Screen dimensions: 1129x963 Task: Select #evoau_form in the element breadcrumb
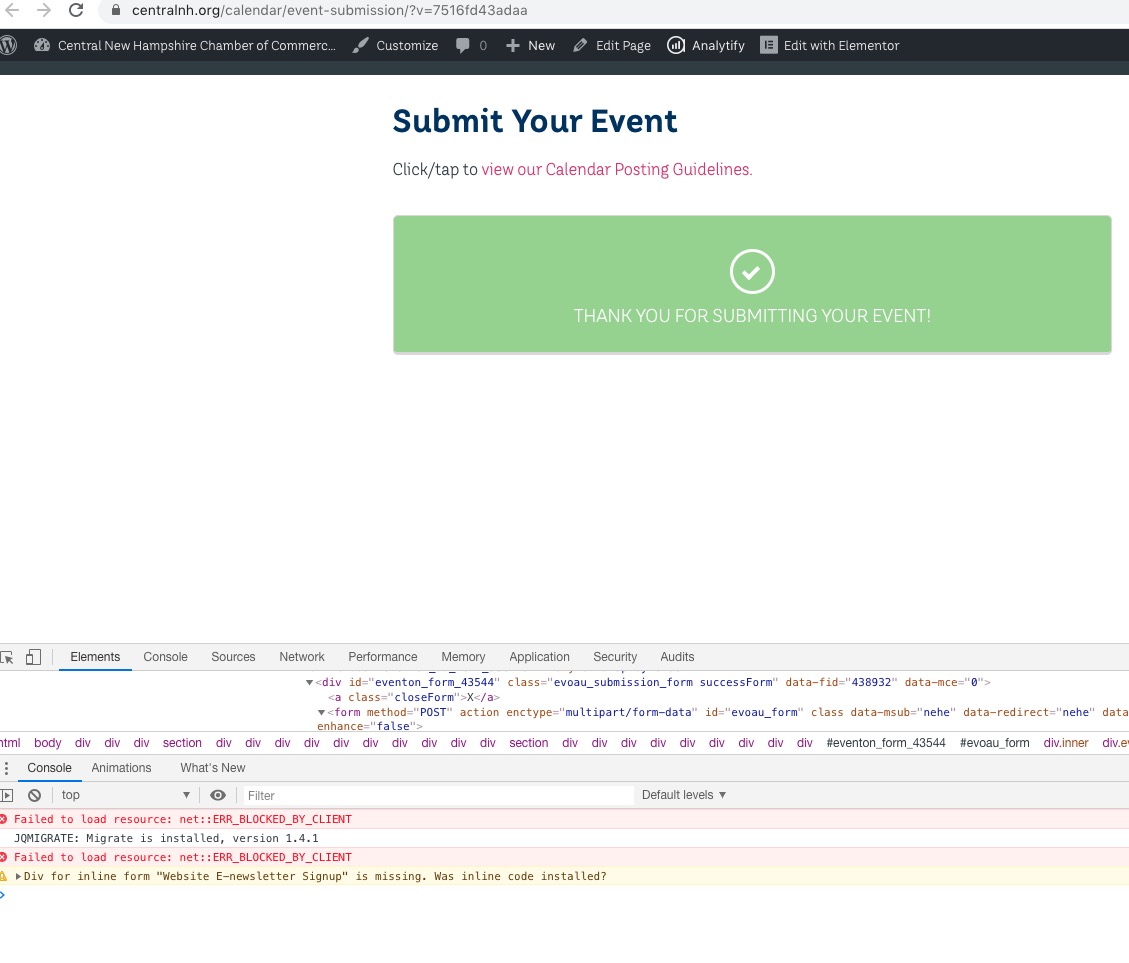994,743
